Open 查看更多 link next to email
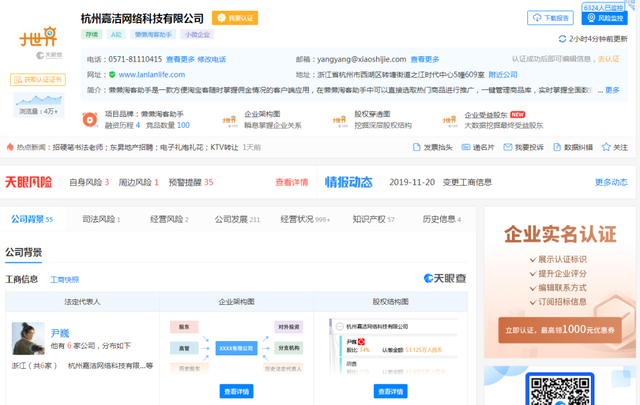Viewport: 640px width, 405px height. [x=425, y=59]
